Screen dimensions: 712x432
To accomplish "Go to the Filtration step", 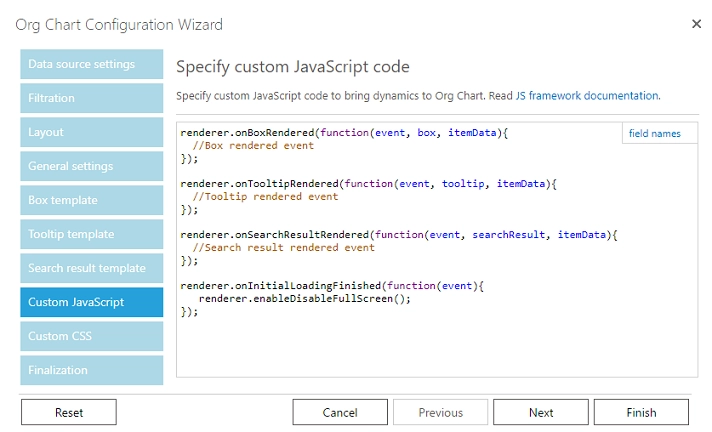I will click(92, 98).
